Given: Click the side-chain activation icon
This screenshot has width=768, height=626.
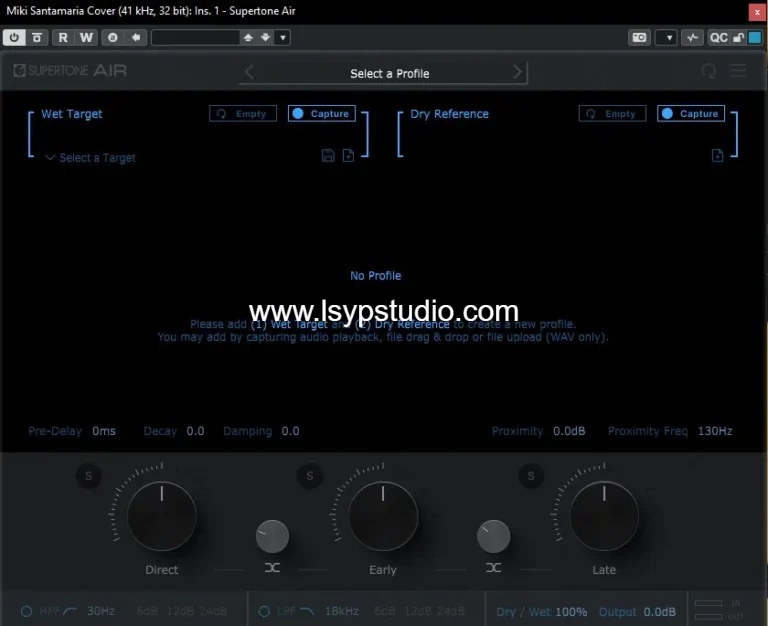Looking at the screenshot, I should pyautogui.click(x=692, y=37).
